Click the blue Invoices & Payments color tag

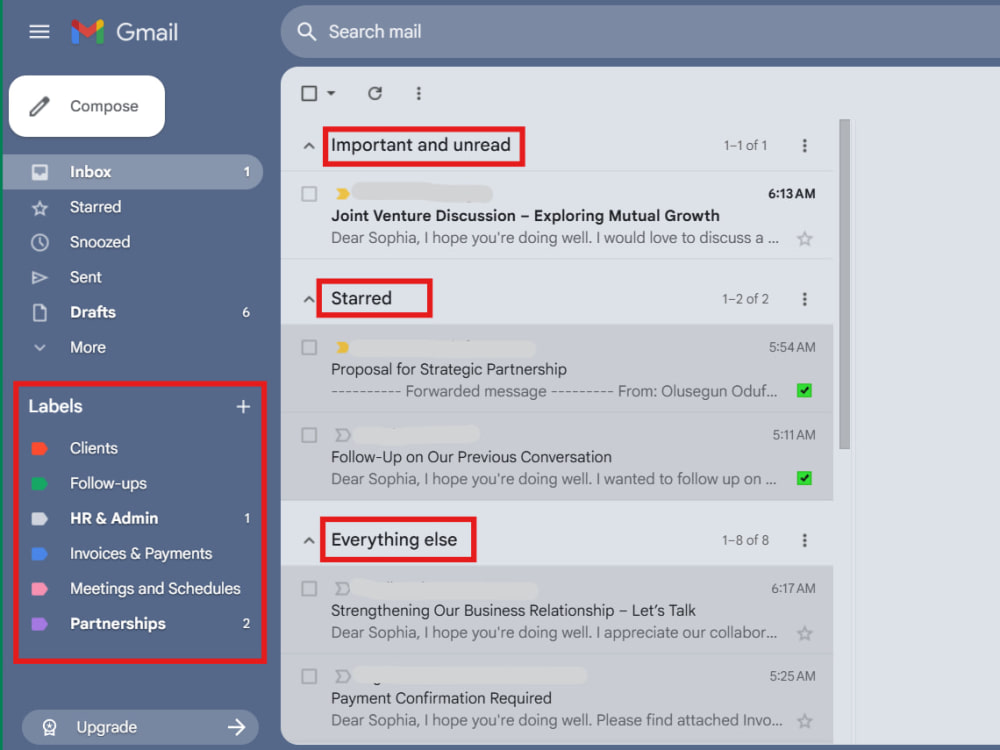(40, 554)
